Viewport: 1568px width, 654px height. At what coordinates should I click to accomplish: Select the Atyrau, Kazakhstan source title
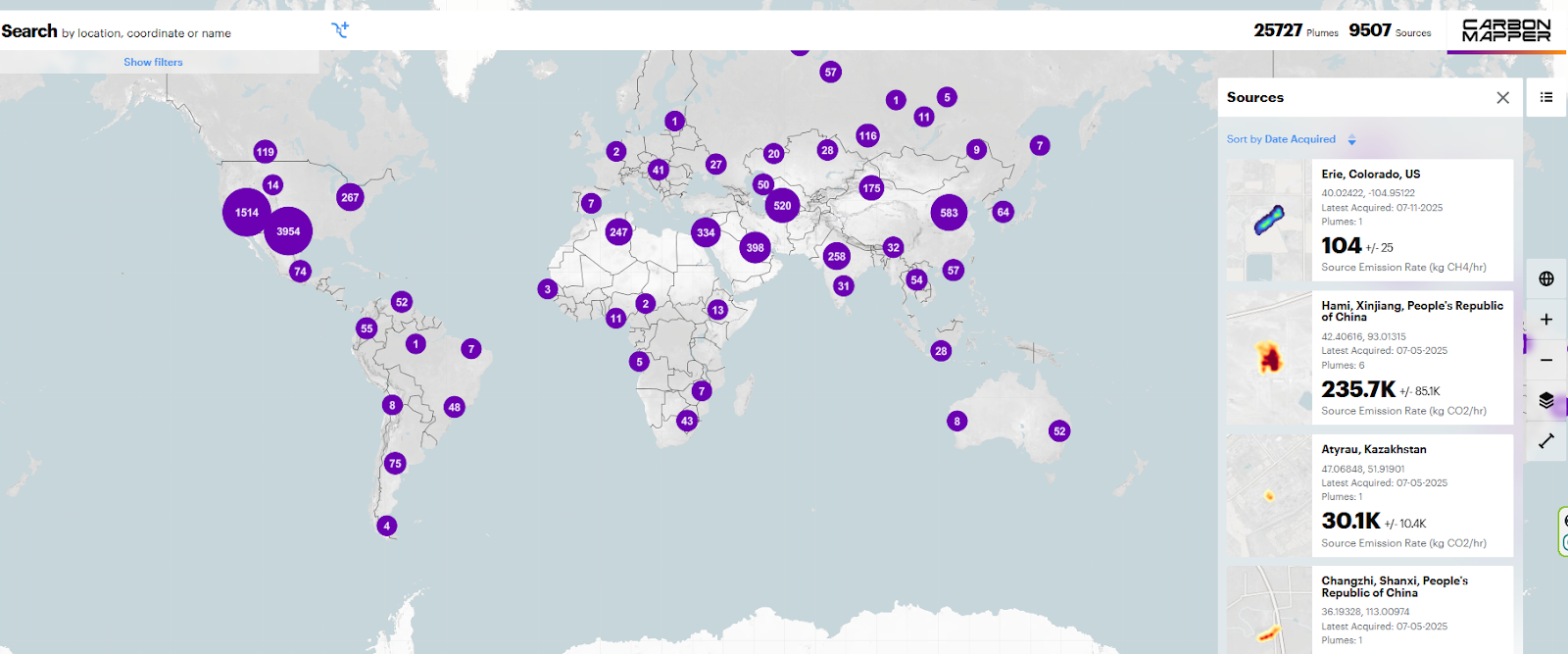1374,449
